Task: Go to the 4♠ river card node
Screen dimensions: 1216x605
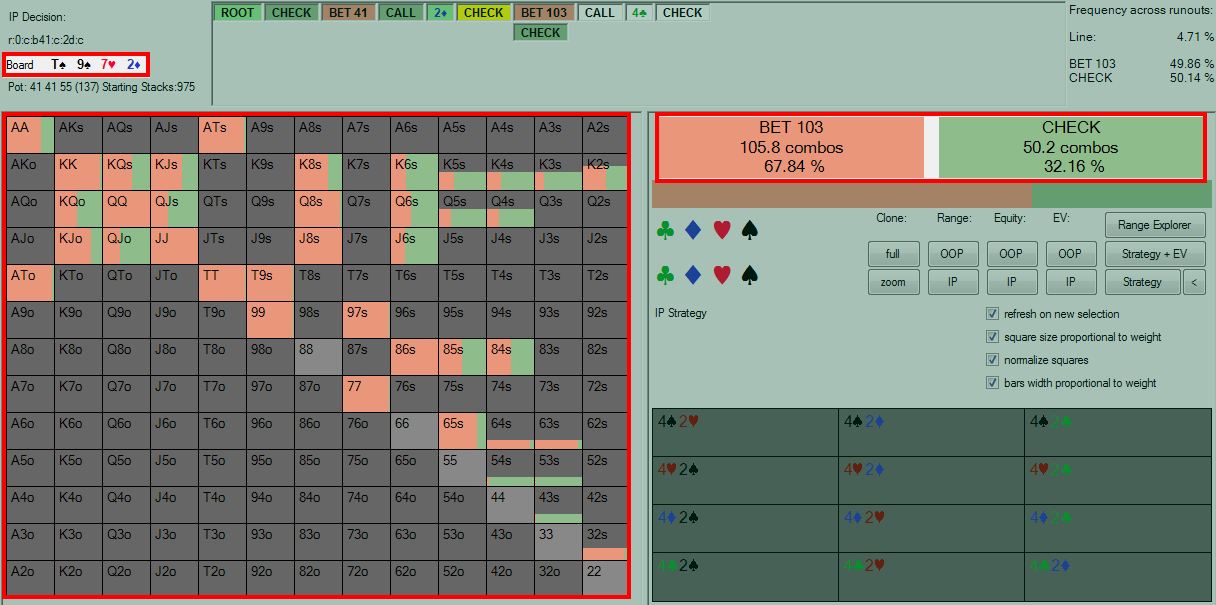Action: tap(640, 13)
